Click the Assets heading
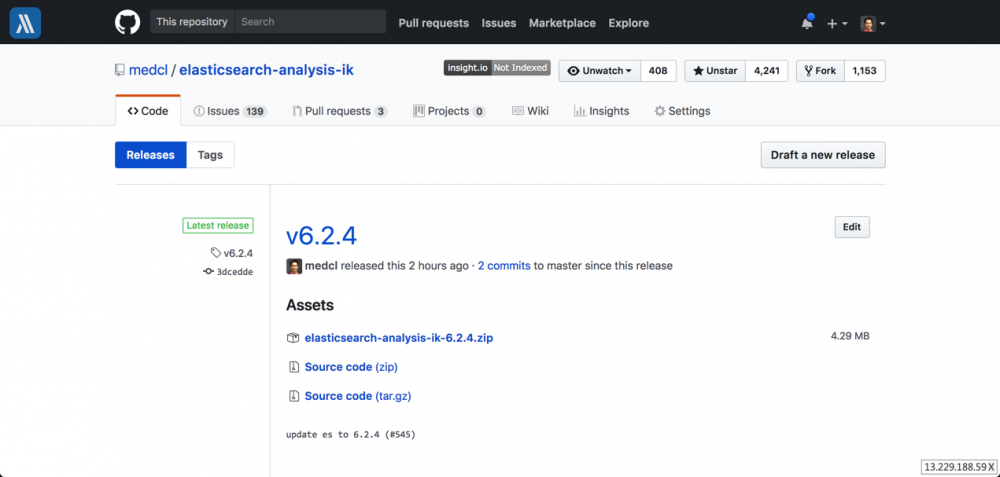The height and width of the screenshot is (477, 1000). click(310, 305)
